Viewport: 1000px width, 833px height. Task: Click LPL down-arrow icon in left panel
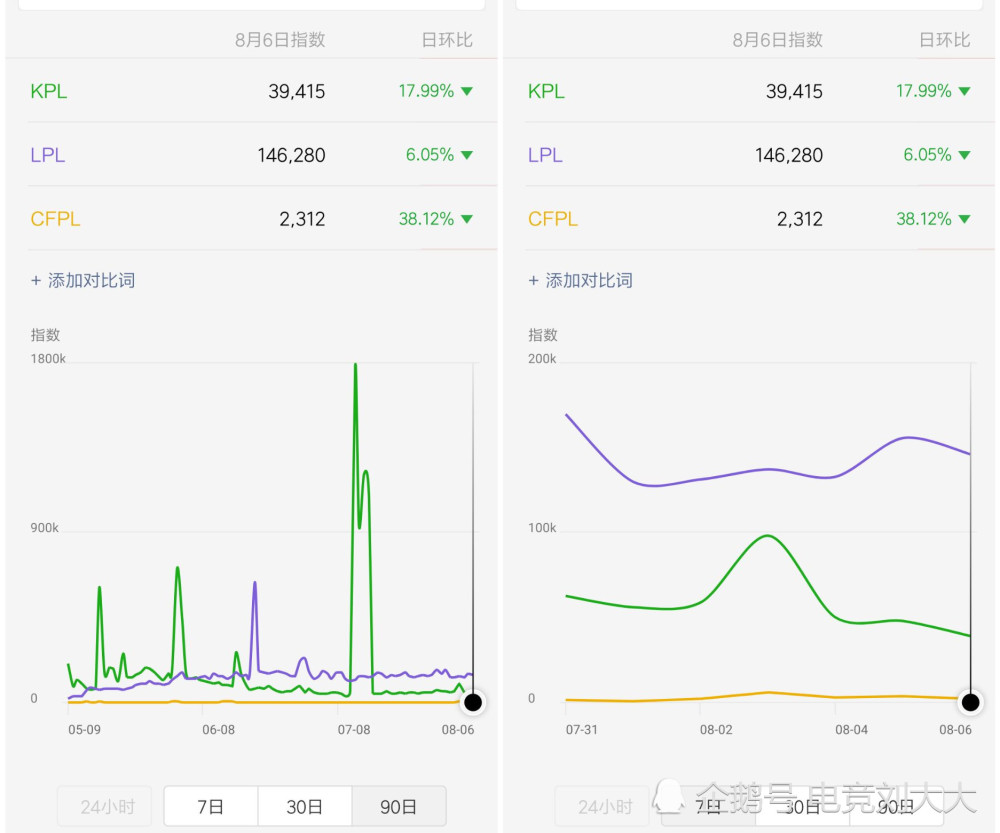[467, 155]
